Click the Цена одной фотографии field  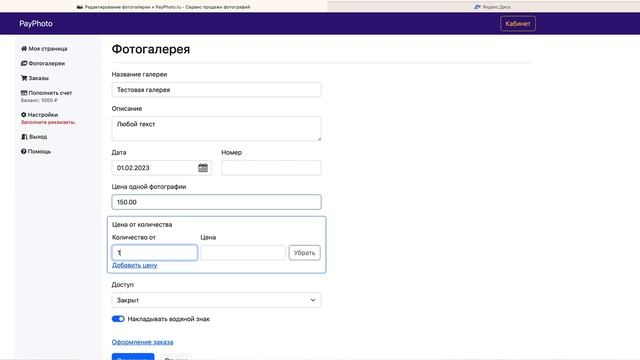pos(216,202)
